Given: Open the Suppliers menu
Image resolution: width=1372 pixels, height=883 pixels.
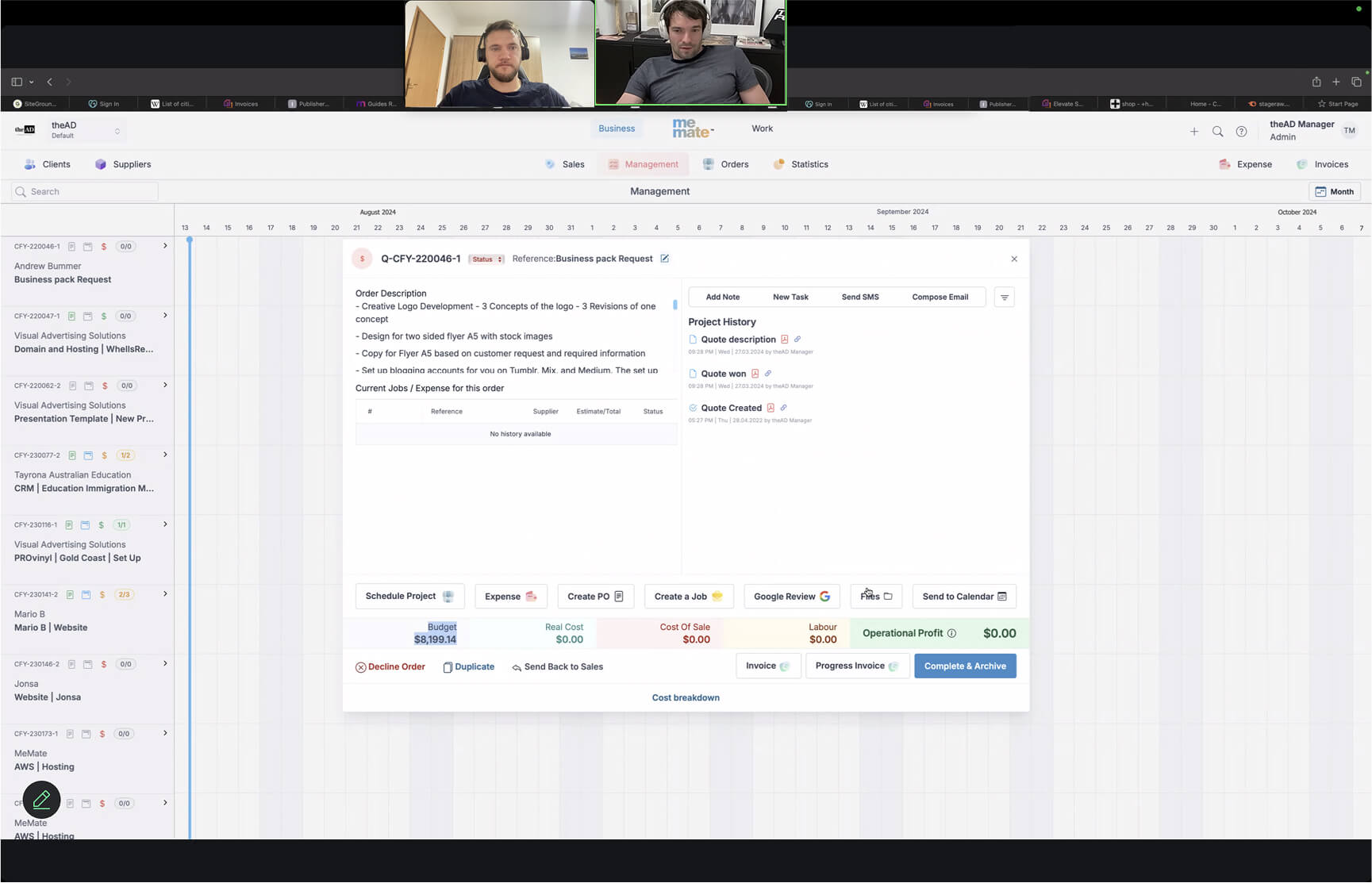Looking at the screenshot, I should click(122, 164).
